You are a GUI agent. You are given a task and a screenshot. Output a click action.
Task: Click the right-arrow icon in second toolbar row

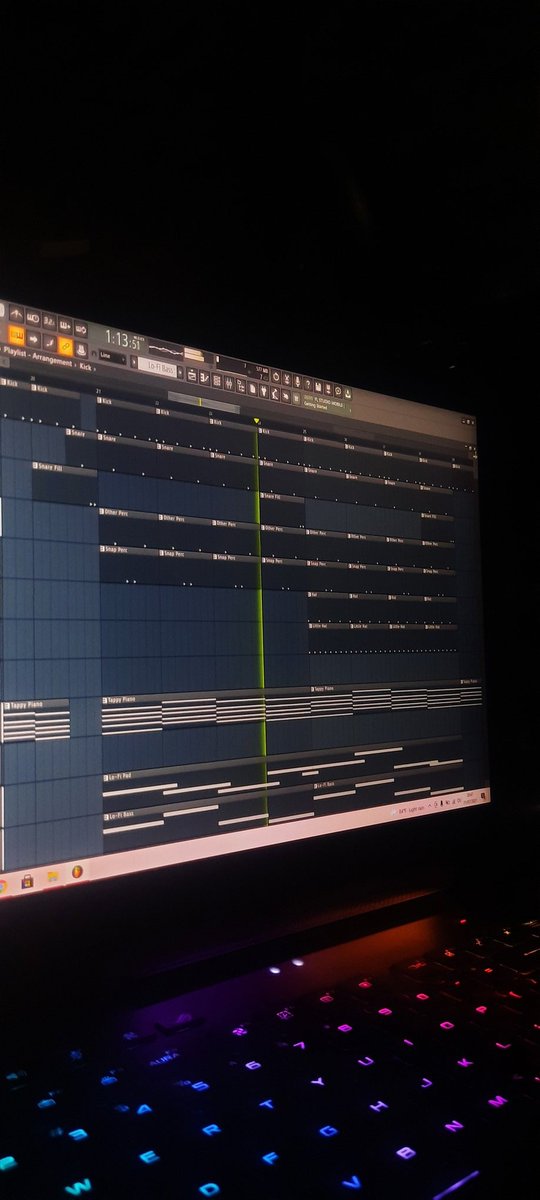[33, 338]
